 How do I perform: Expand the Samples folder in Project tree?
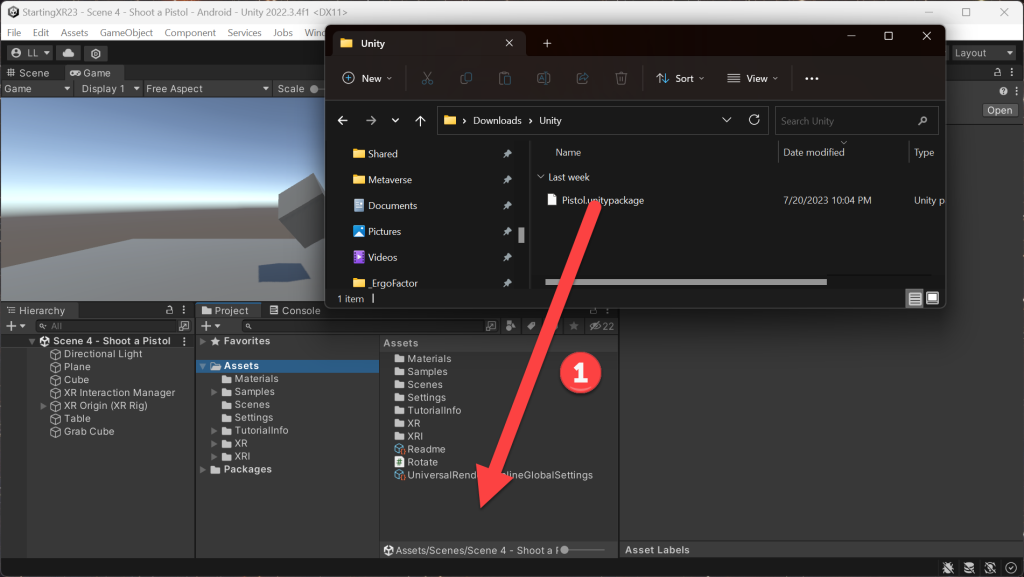pos(214,392)
